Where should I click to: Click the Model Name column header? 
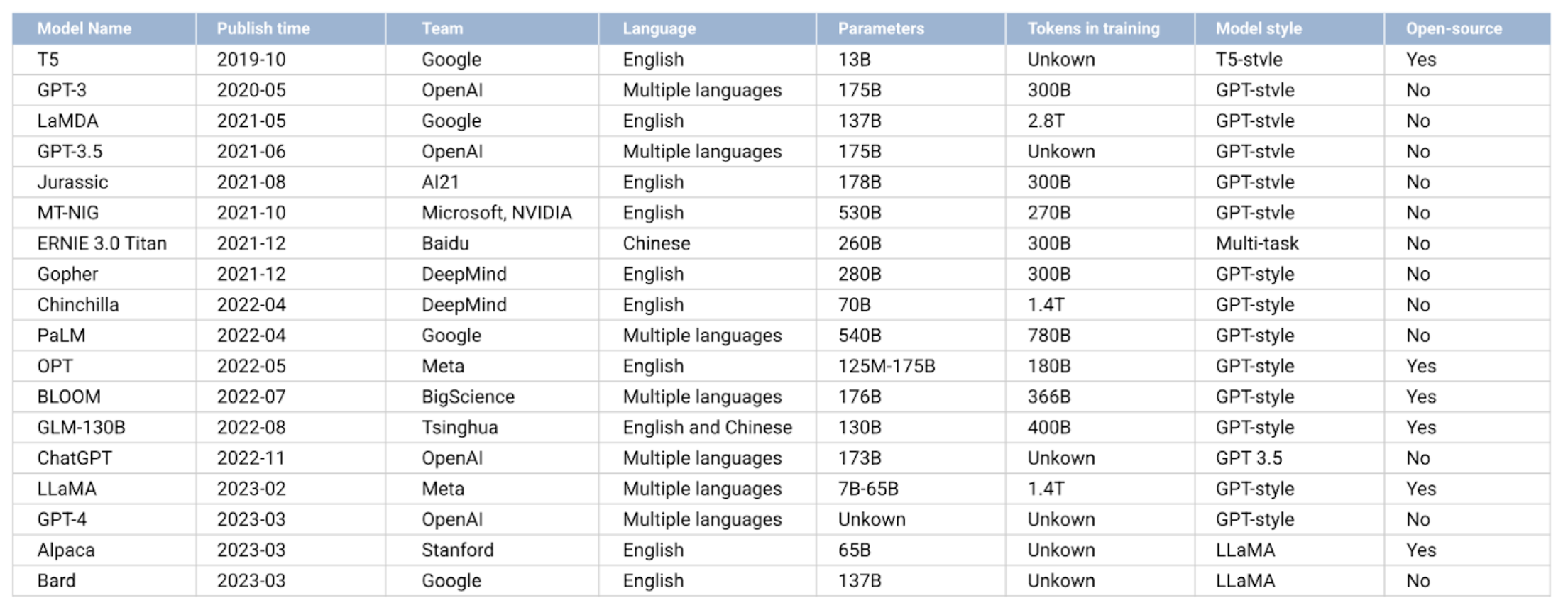(104, 29)
